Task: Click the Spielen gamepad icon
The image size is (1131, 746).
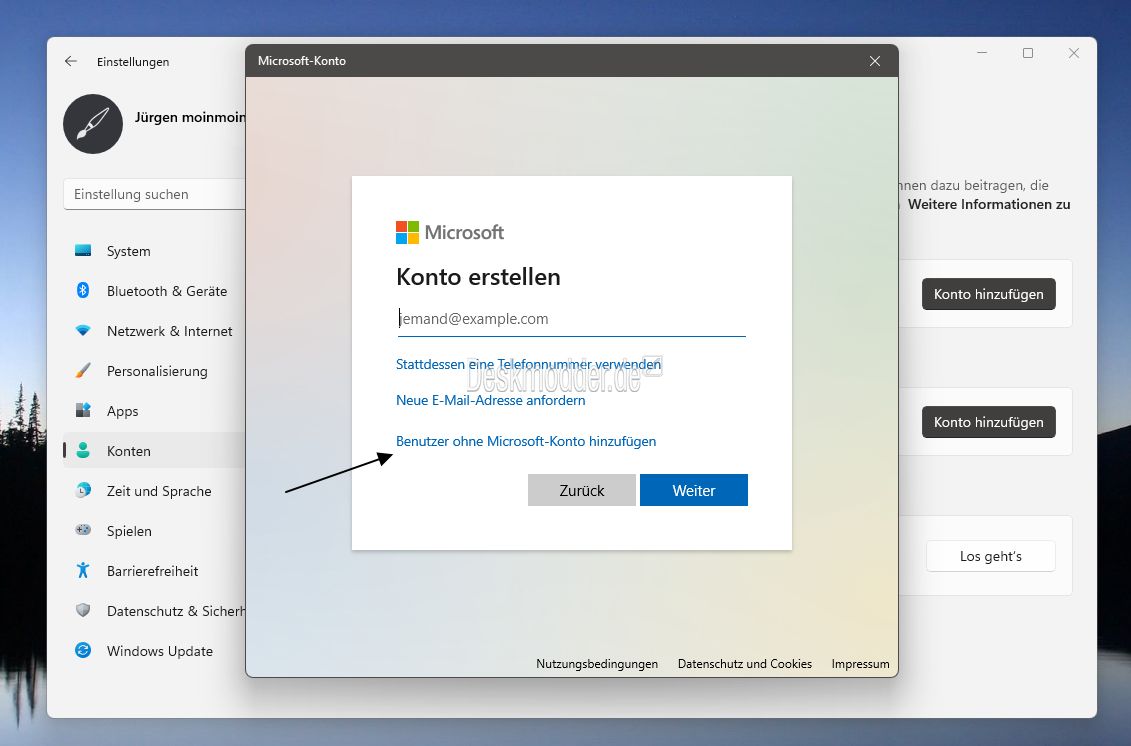Action: [83, 530]
